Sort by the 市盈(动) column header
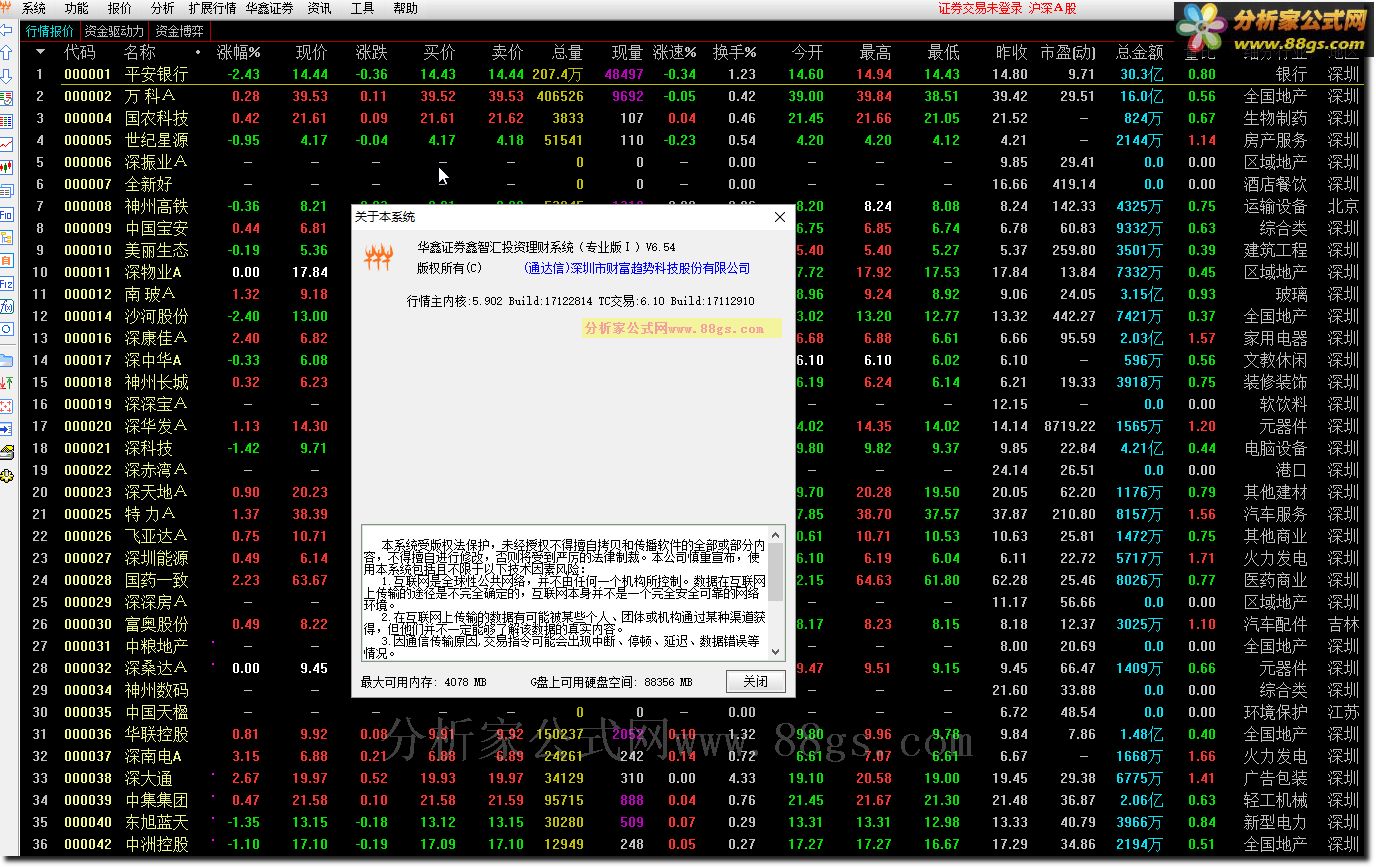Viewport: 1376px width, 867px height. click(1067, 52)
